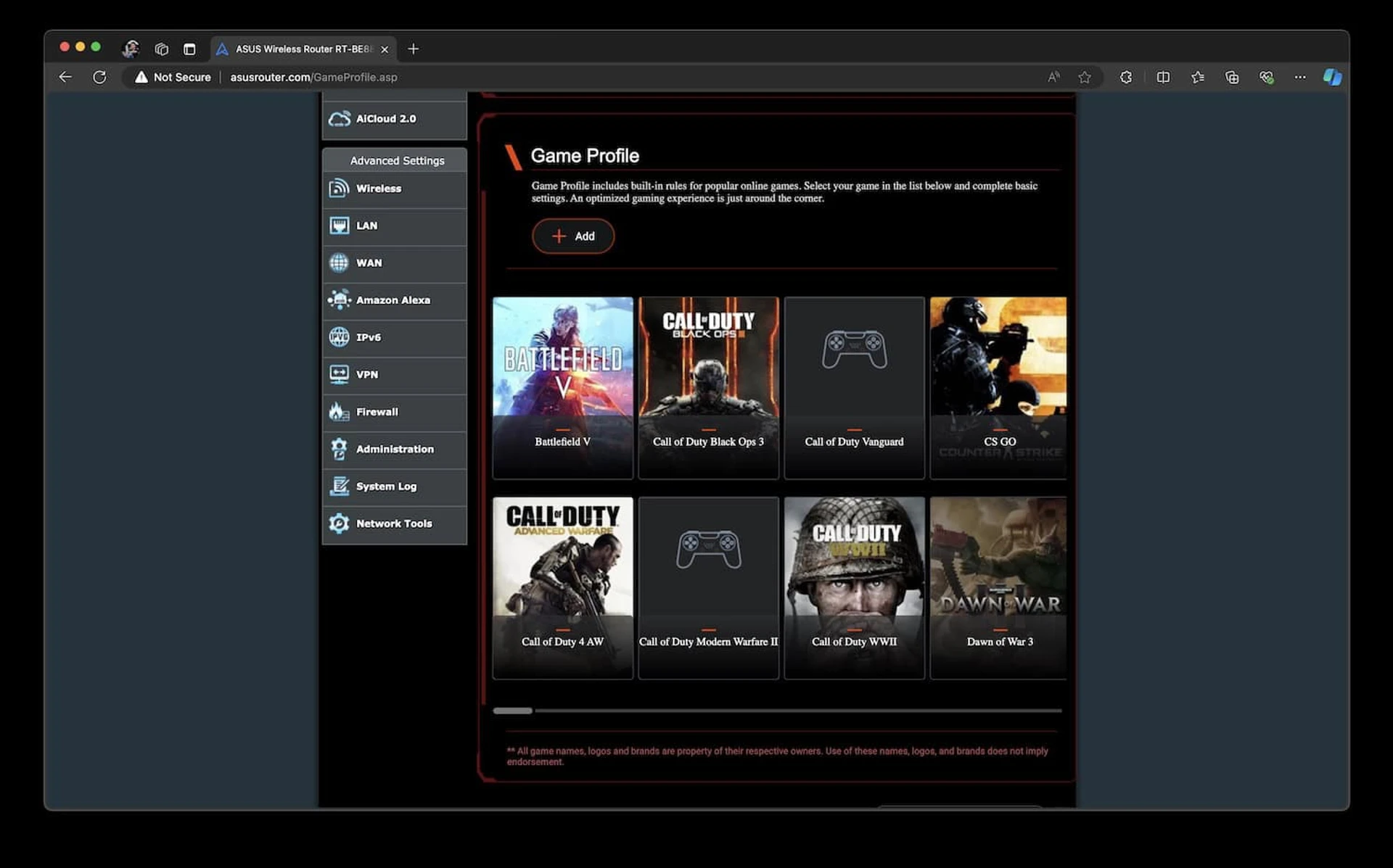The height and width of the screenshot is (868, 1393).
Task: Open the Firewall settings entry
Action: click(x=394, y=413)
